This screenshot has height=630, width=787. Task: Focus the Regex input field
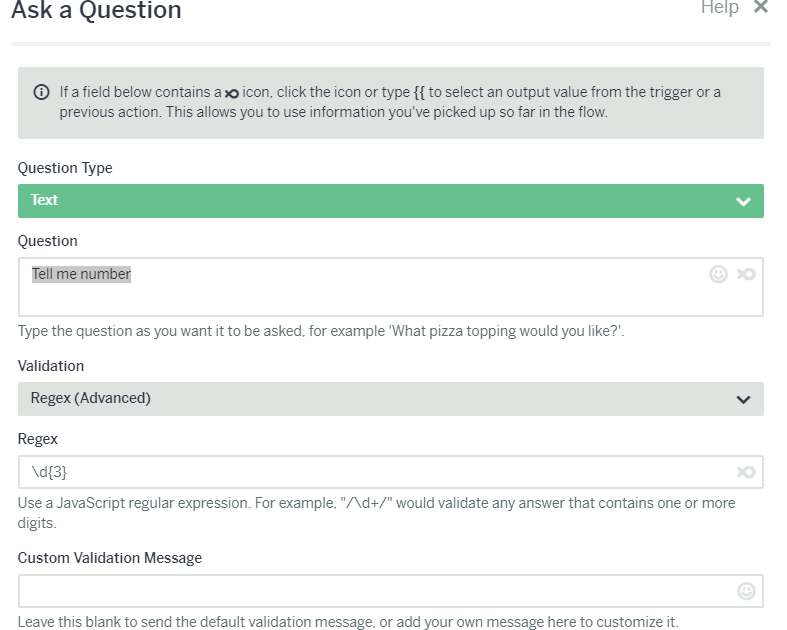click(390, 472)
